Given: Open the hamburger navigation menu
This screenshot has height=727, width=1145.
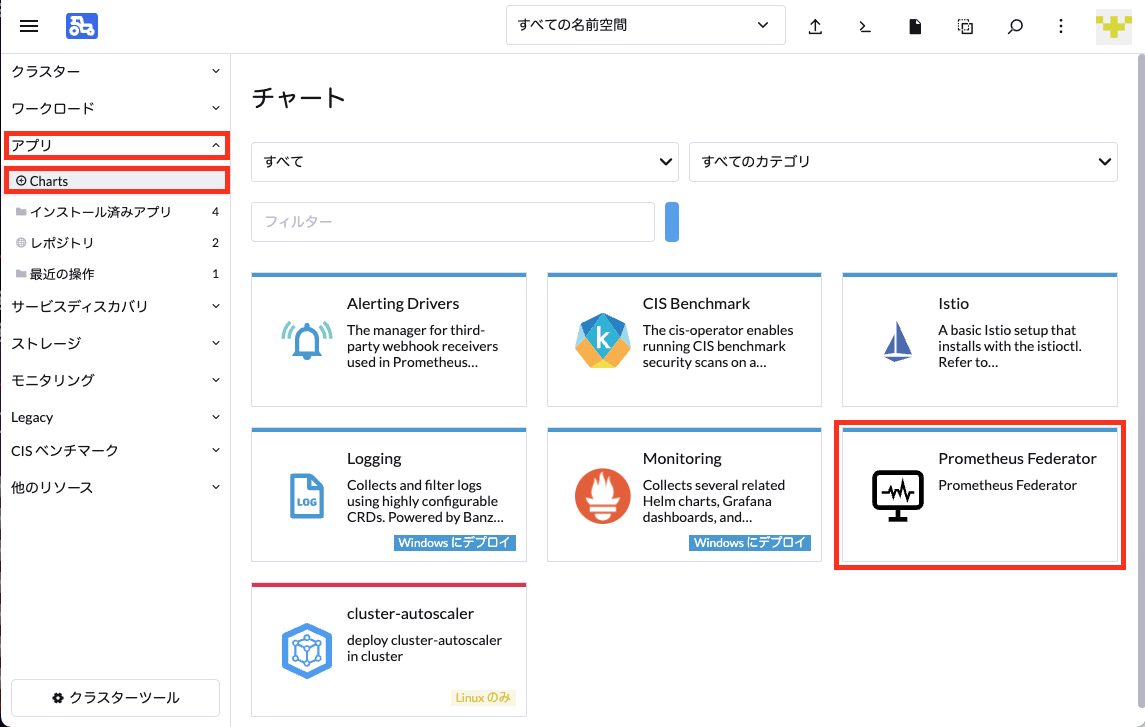Looking at the screenshot, I should 28,26.
